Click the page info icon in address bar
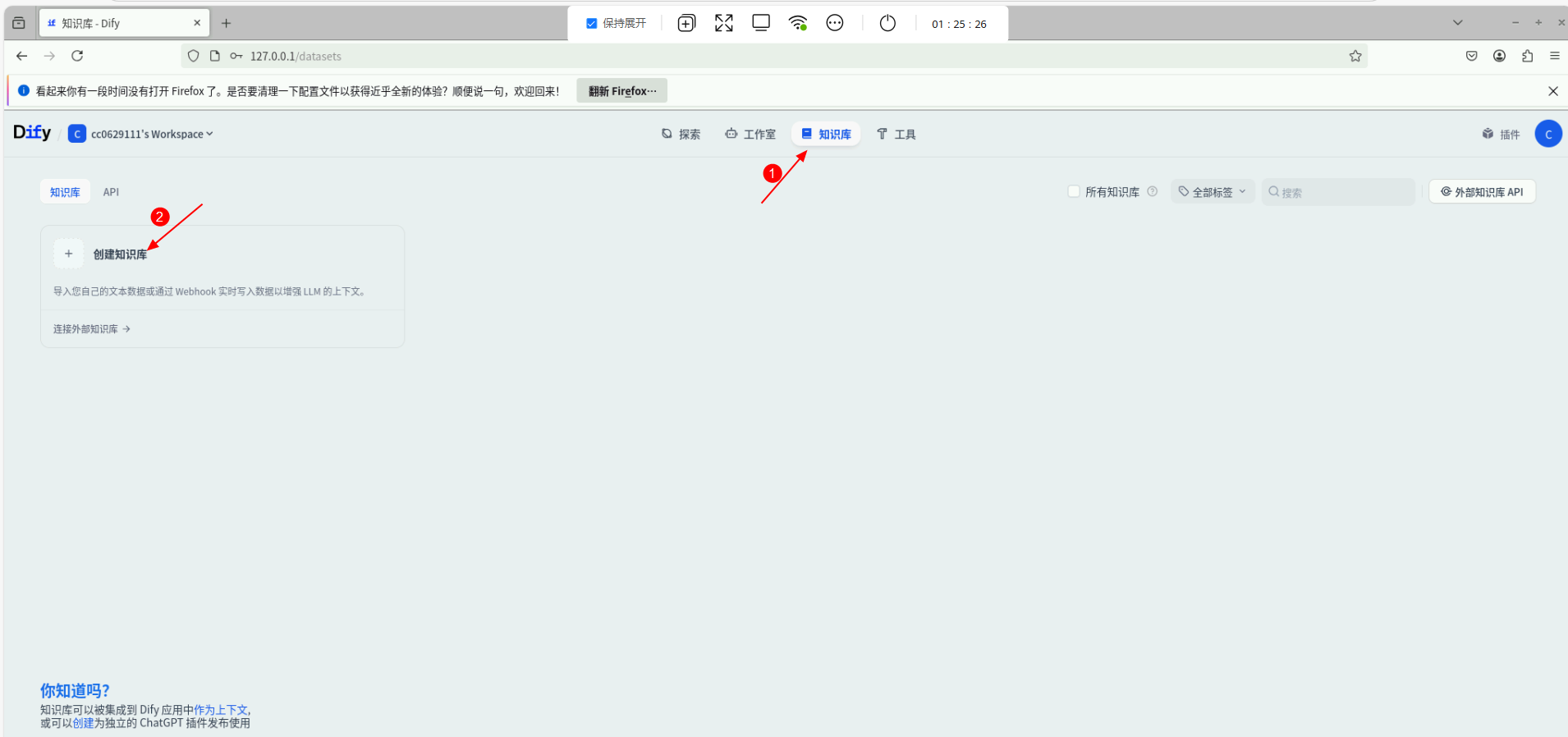The image size is (1568, 737). 215,56
